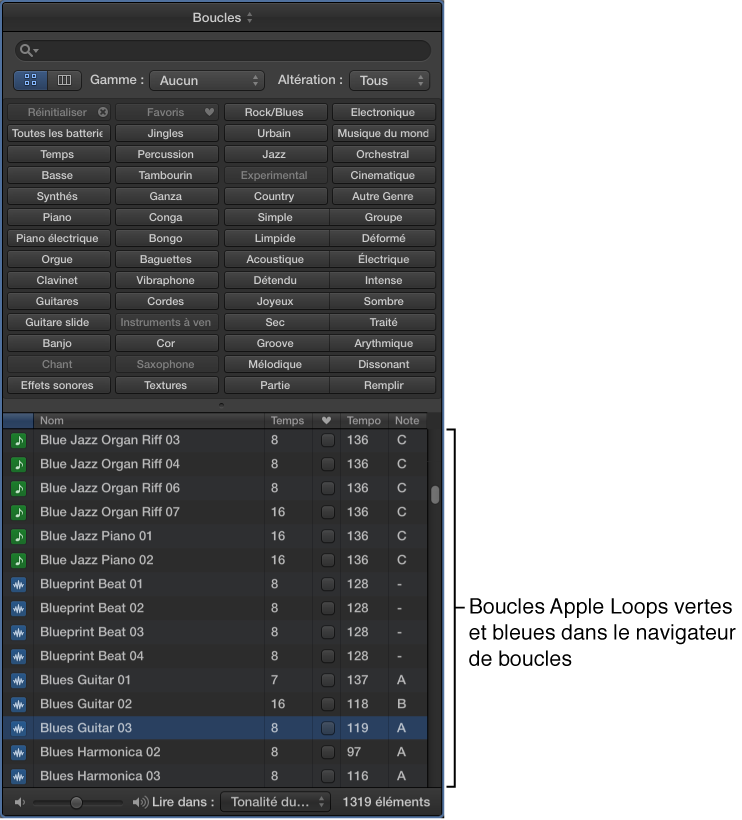This screenshot has width=742, height=820.
Task: Favorite Blueprint Beat 01
Action: coord(328,585)
